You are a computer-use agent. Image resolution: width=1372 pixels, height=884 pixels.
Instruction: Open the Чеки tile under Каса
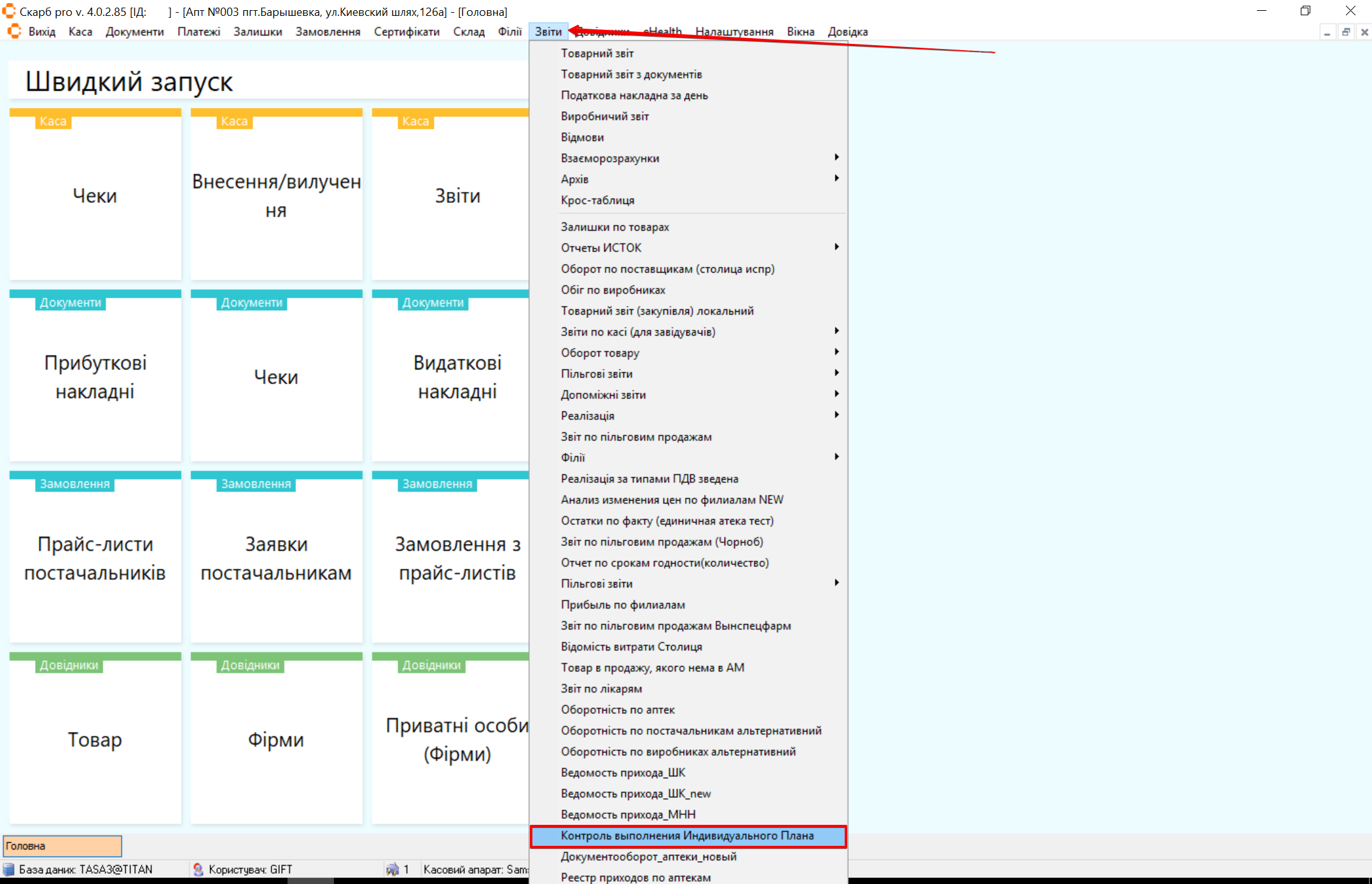pos(95,195)
